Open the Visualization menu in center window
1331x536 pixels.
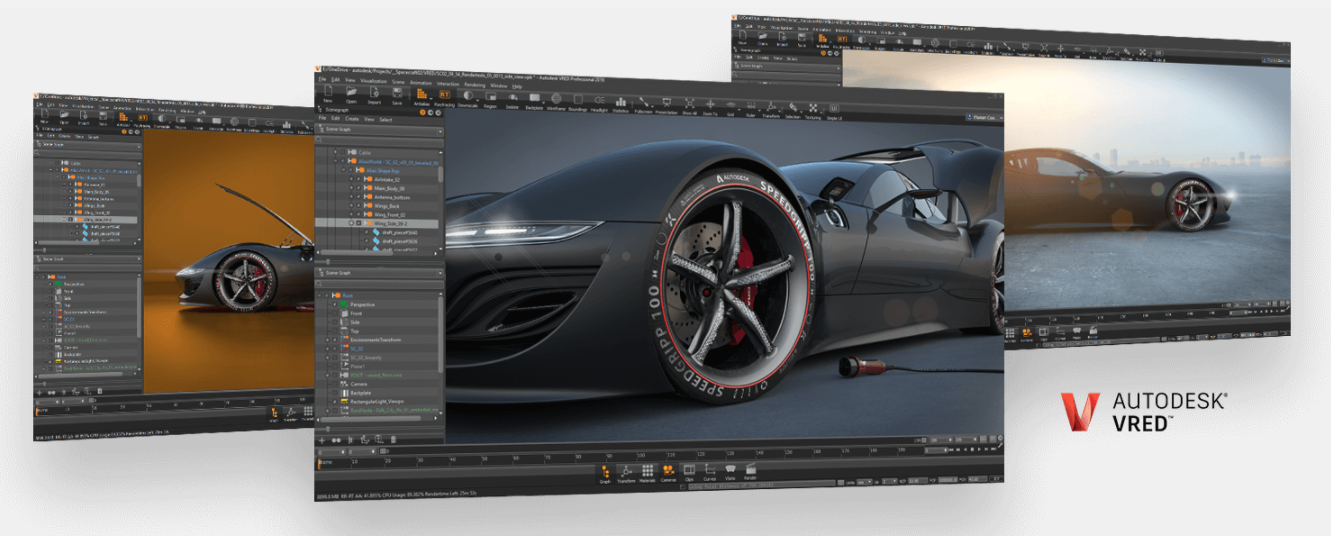pyautogui.click(x=373, y=81)
